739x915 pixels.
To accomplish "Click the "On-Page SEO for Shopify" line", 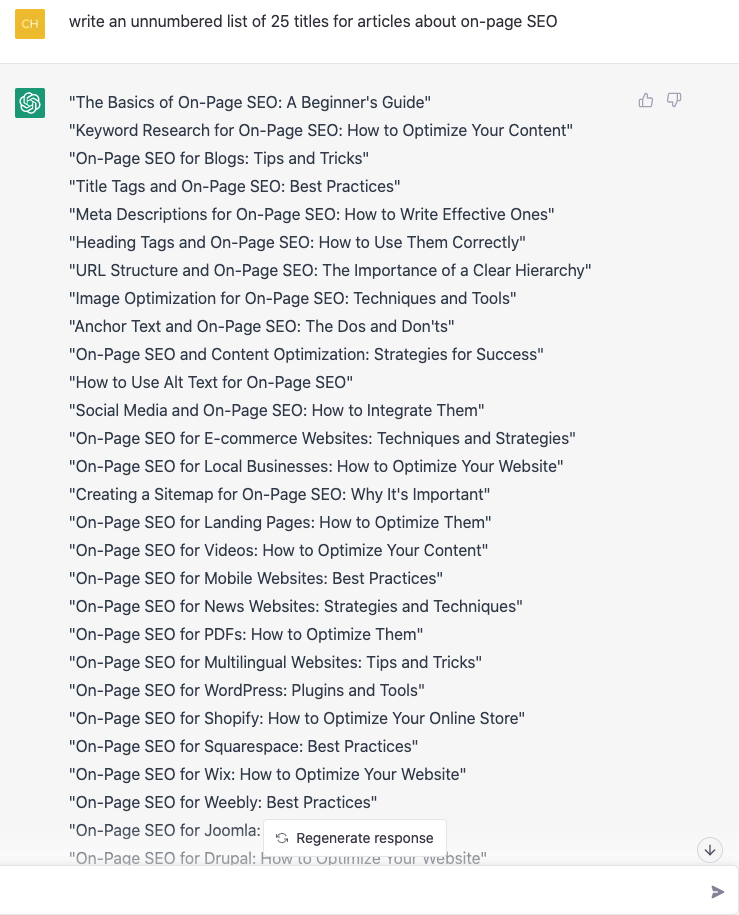I will click(x=297, y=718).
